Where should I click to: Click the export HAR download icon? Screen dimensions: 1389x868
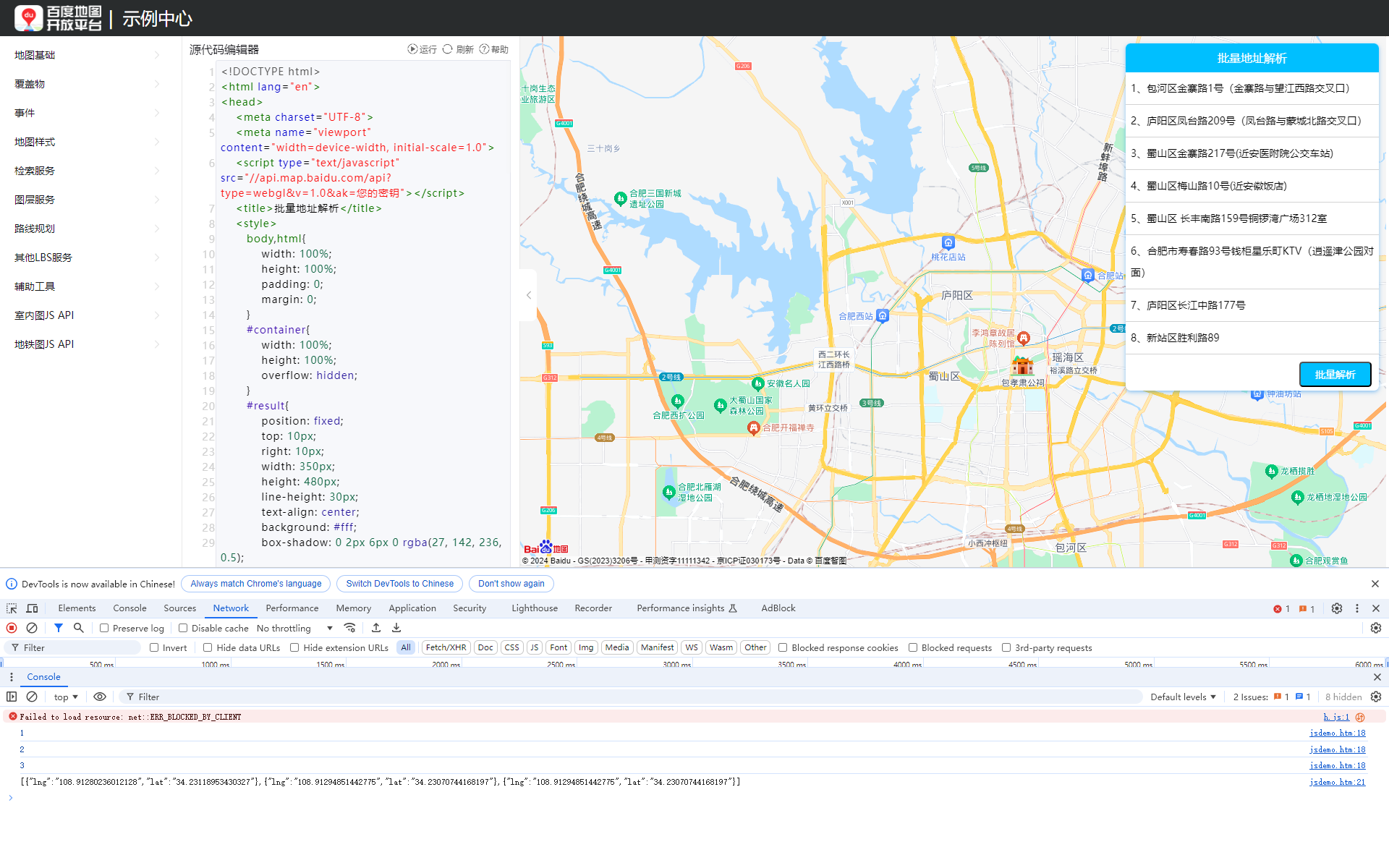click(396, 628)
